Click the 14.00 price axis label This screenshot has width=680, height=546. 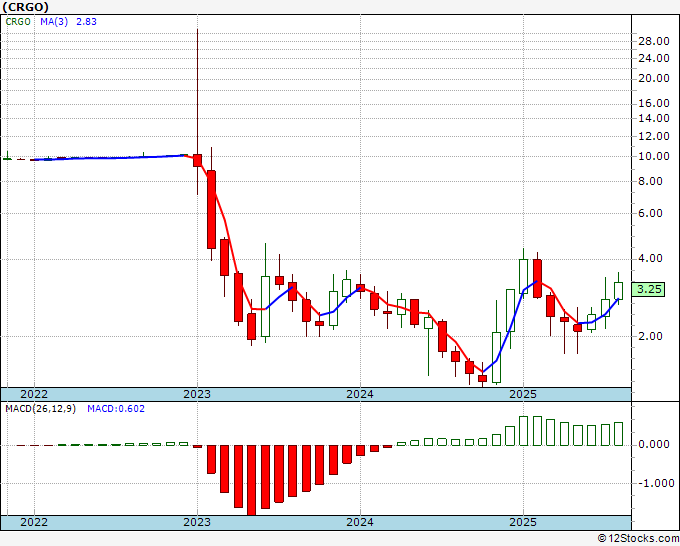click(654, 118)
